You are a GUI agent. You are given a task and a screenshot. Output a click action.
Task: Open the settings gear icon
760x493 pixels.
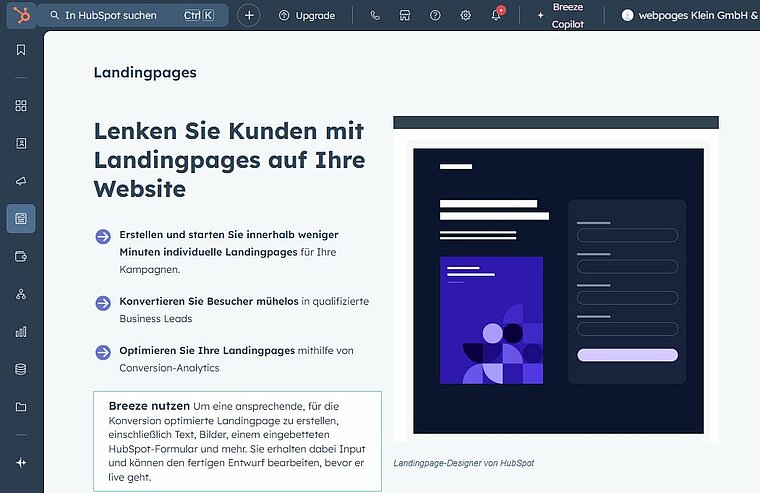(x=465, y=16)
